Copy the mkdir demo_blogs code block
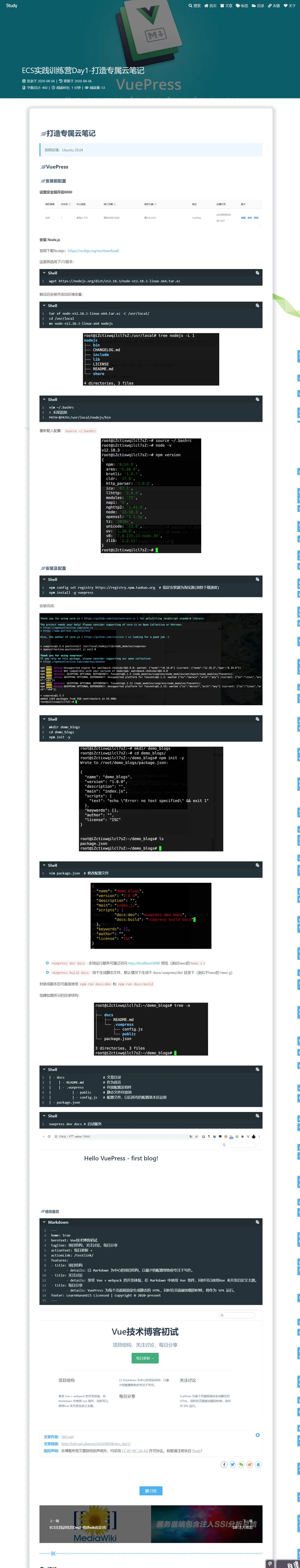Image resolution: width=300 pixels, height=1568 pixels. click(257, 719)
